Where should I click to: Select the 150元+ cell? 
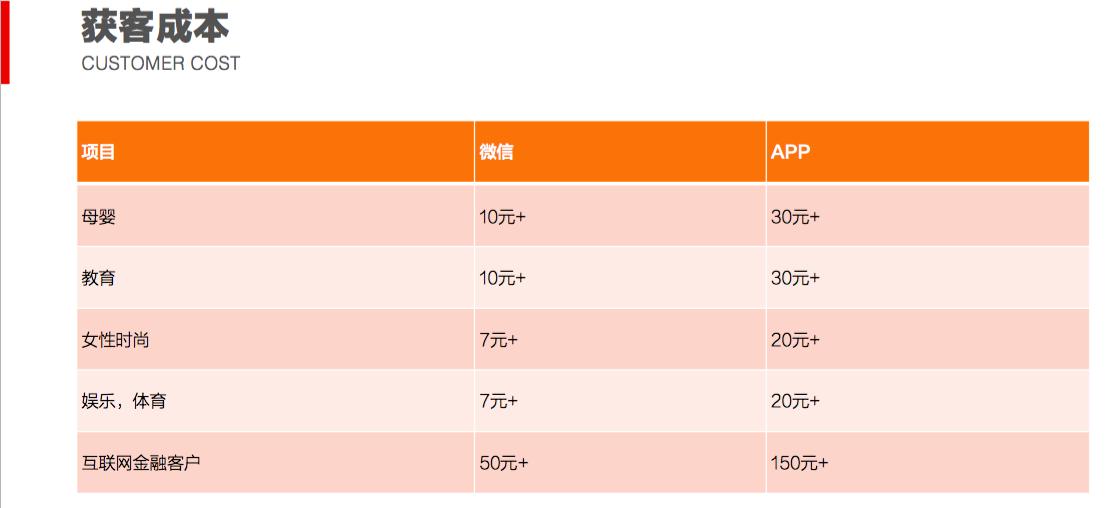point(799,463)
